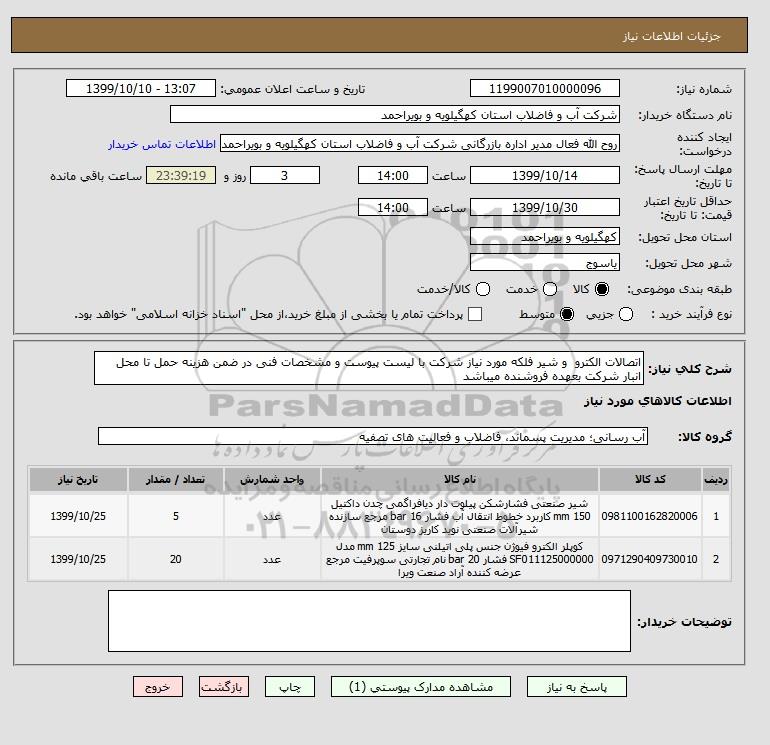
Task: Click the واحد شمارش column header
Action: click(272, 479)
